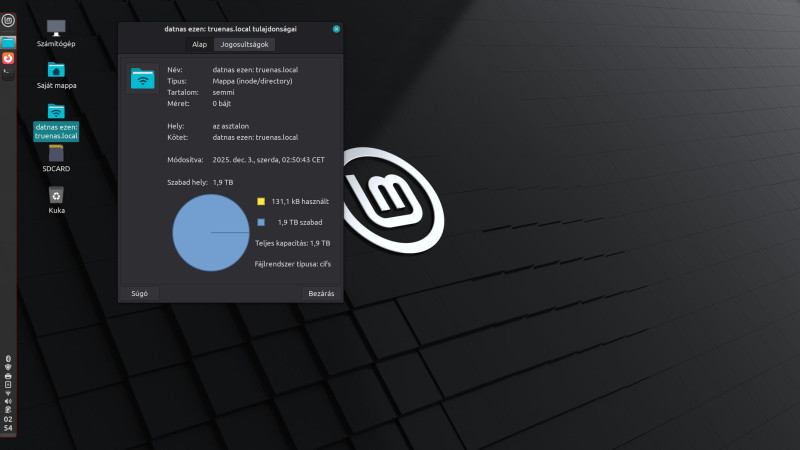The width and height of the screenshot is (800, 450).
Task: Click the network folder icon in the properties dialog
Action: (142, 79)
